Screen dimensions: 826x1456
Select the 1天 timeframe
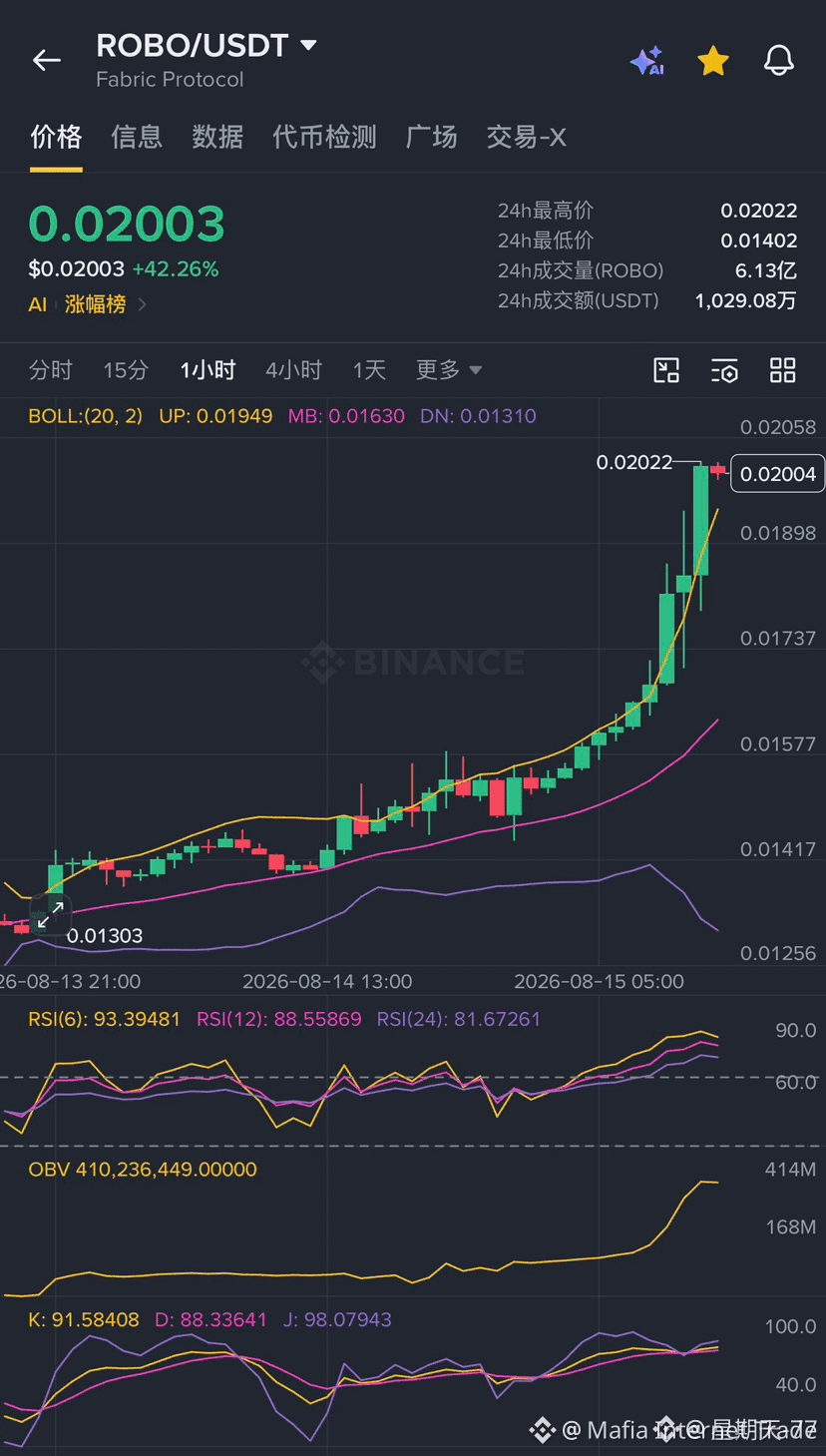coord(369,370)
